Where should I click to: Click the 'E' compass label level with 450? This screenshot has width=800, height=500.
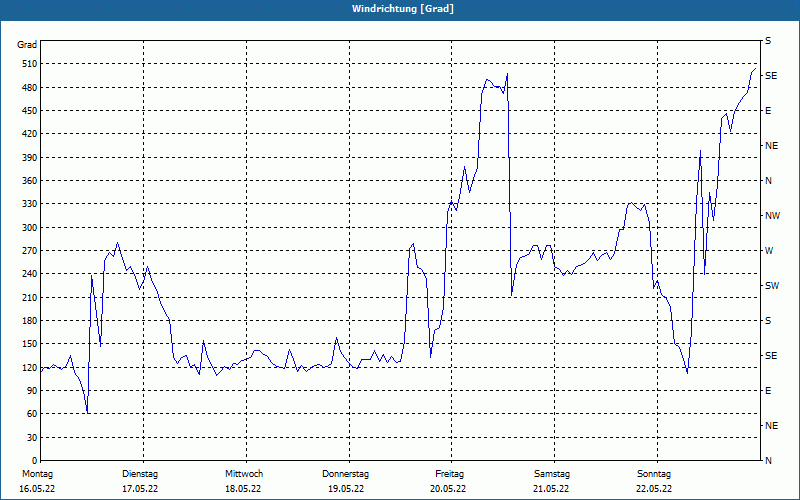click(x=768, y=111)
